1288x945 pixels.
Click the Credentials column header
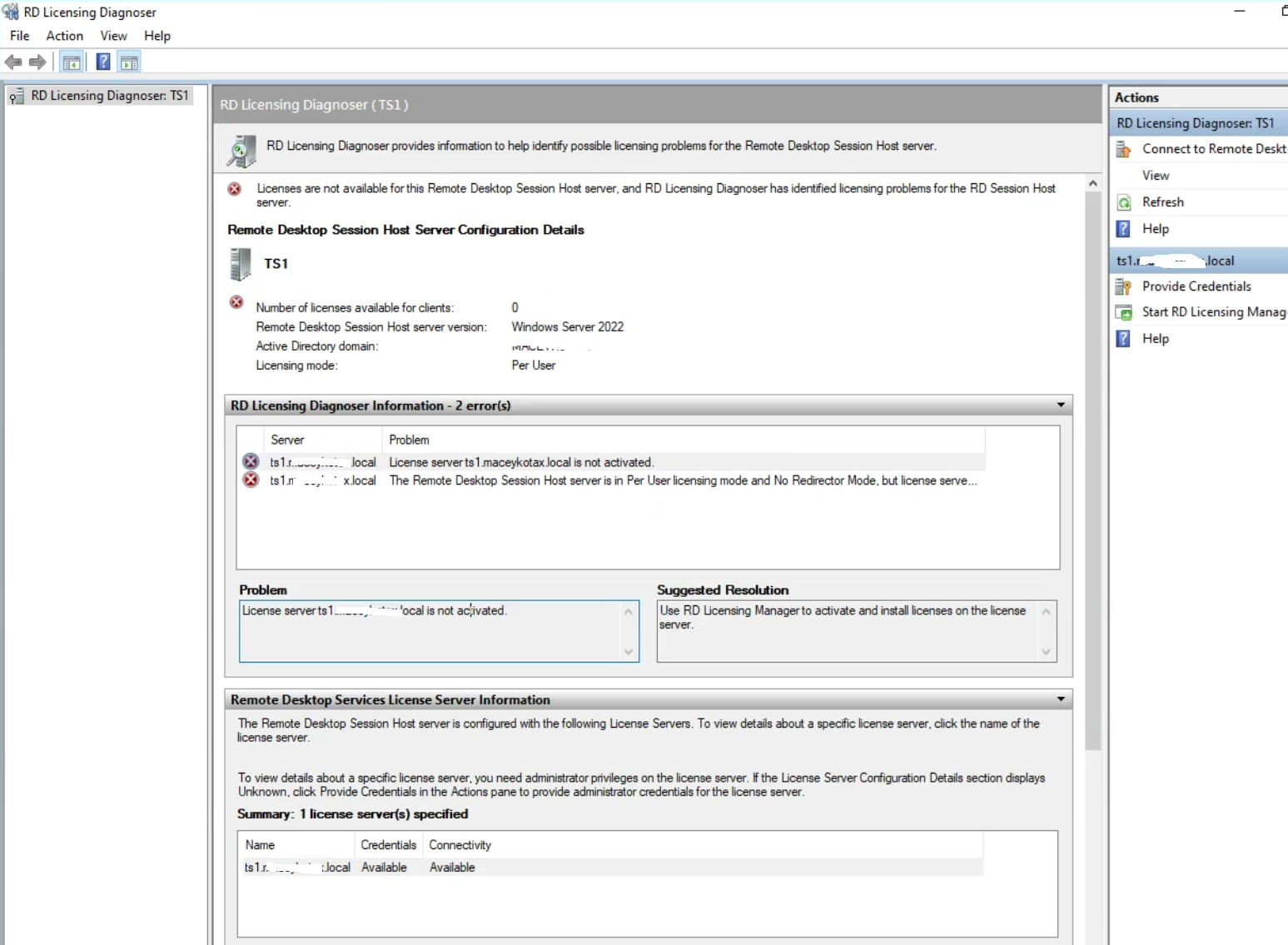pos(389,845)
